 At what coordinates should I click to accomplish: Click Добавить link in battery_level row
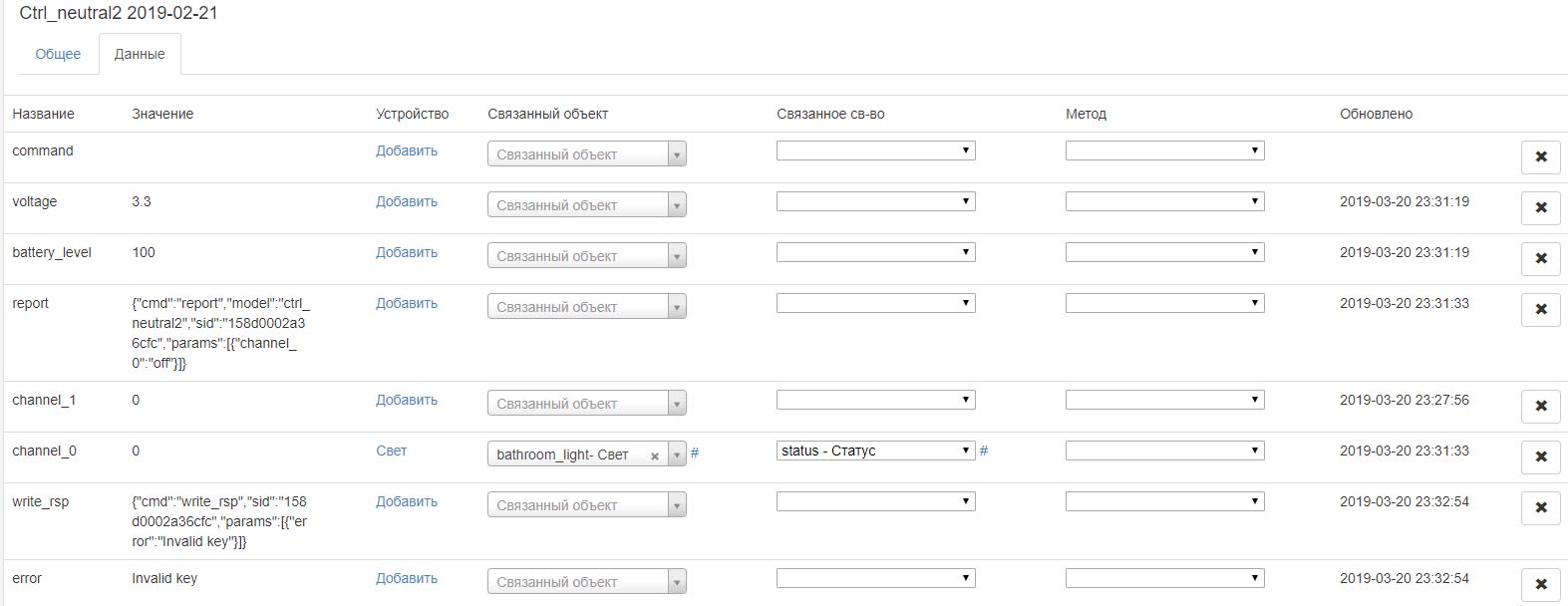coord(407,252)
